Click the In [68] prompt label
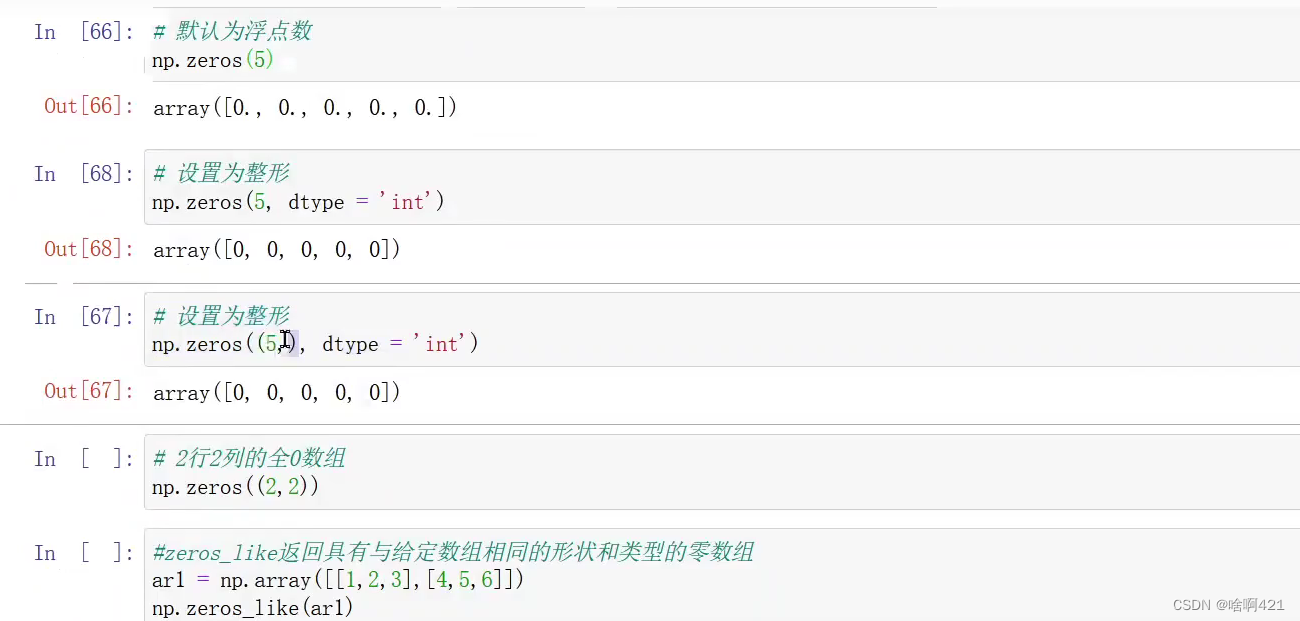Viewport: 1300px width, 621px height. [x=83, y=174]
